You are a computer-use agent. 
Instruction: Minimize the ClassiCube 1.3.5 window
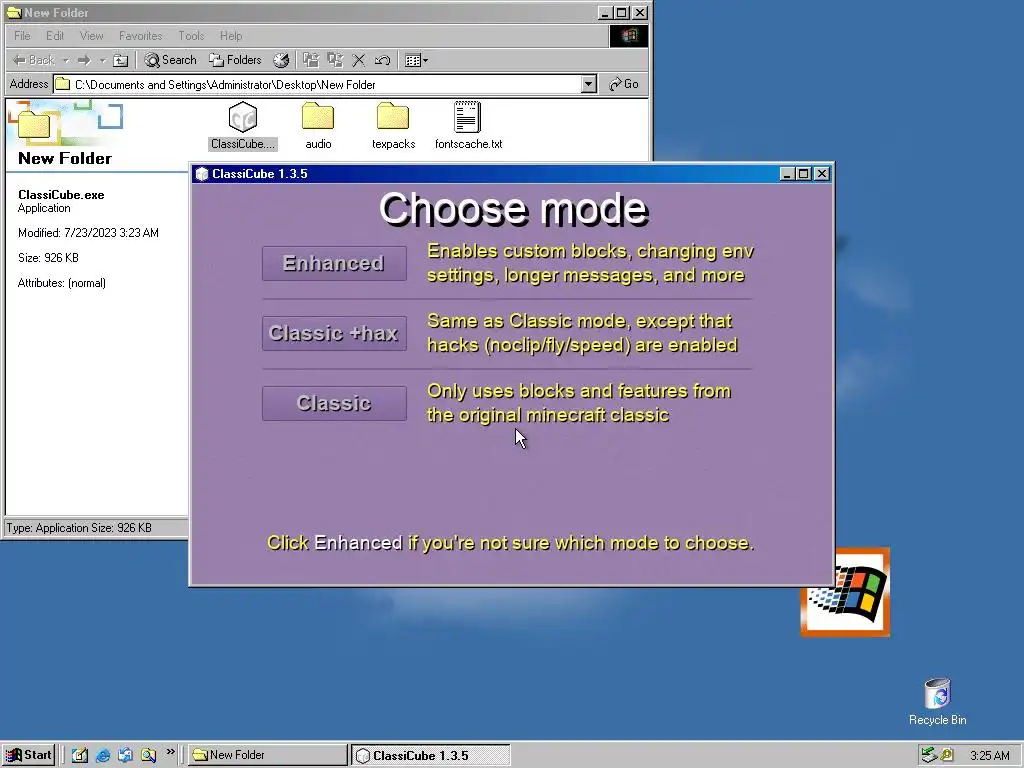point(787,174)
